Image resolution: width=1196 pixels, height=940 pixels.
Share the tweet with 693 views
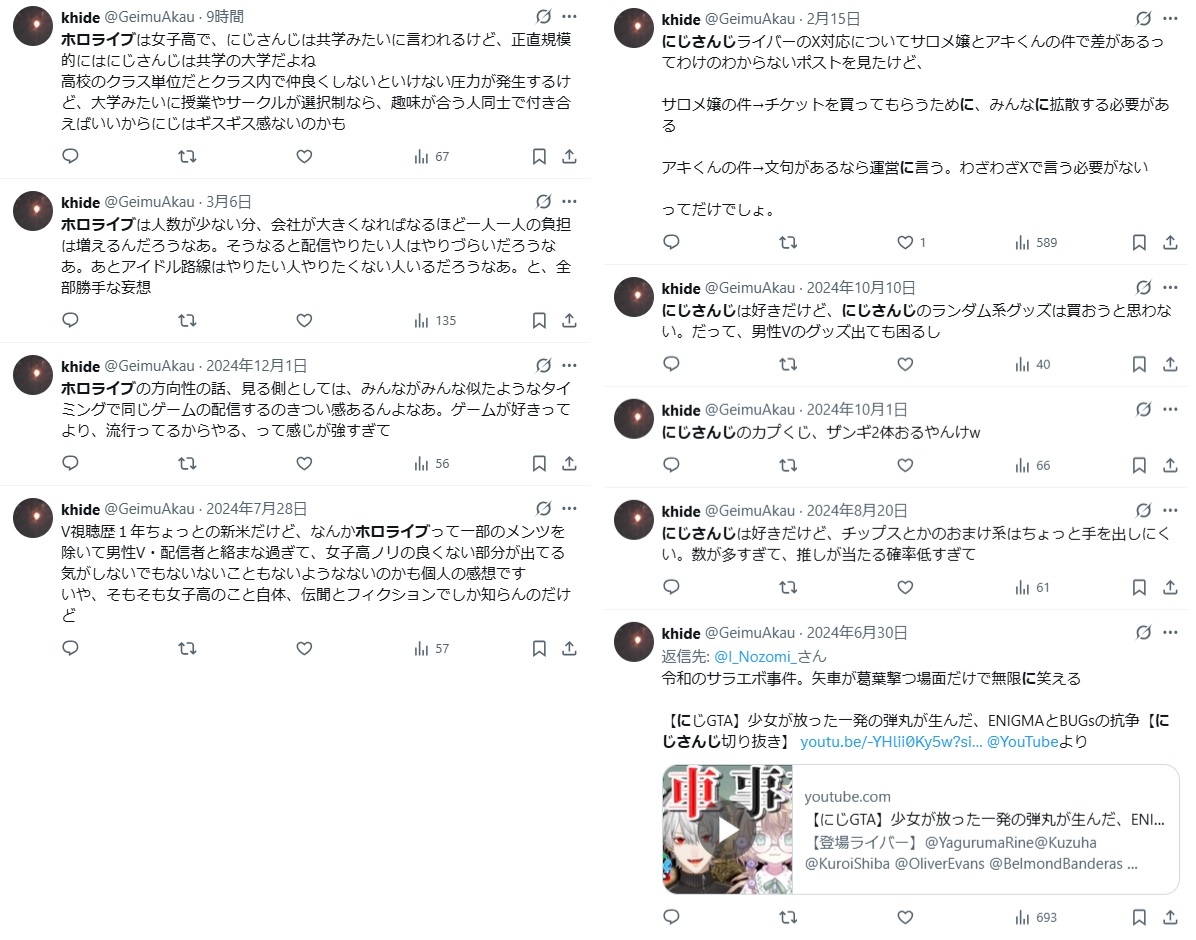click(x=1170, y=917)
